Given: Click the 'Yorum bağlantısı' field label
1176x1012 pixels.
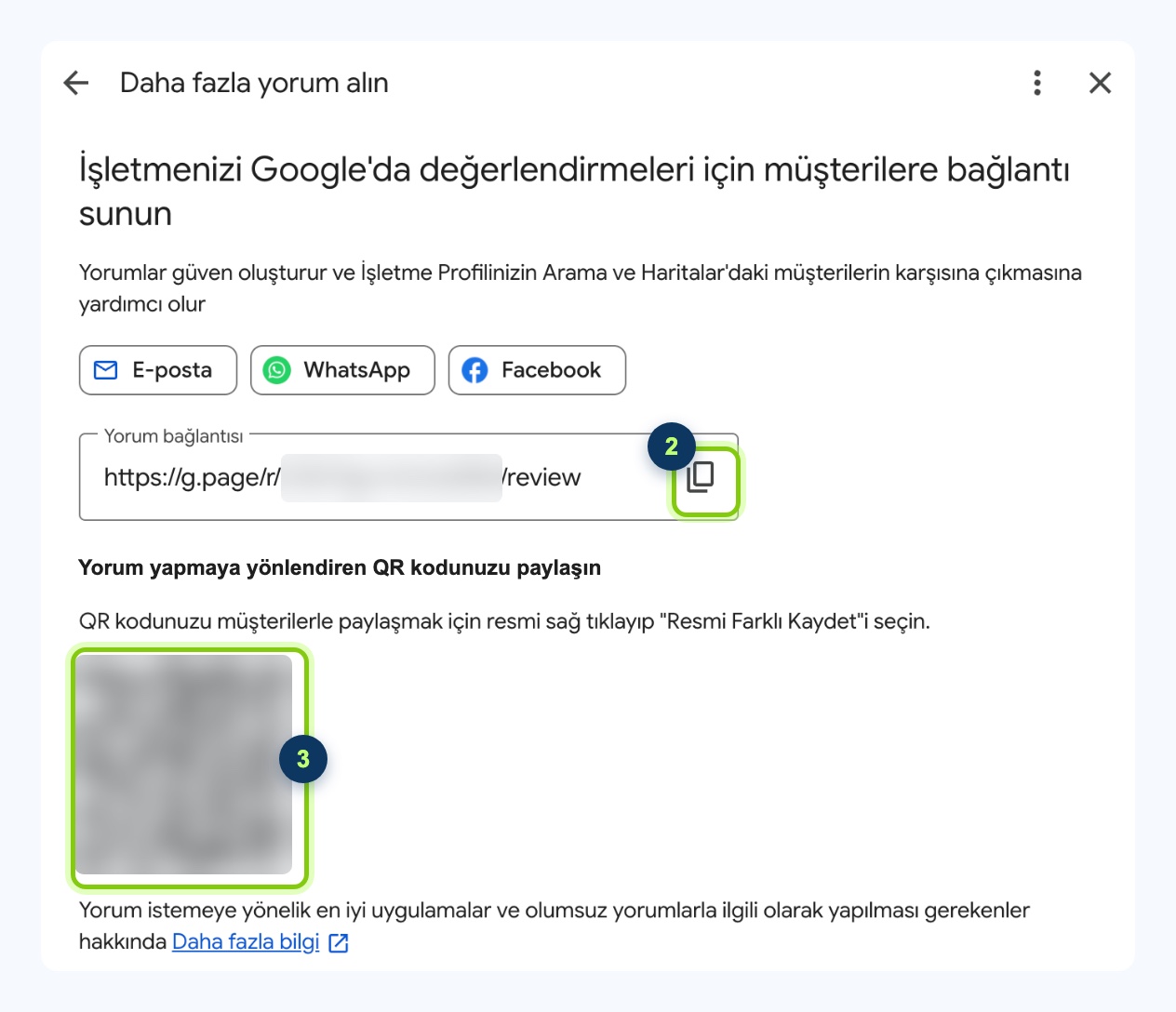Looking at the screenshot, I should 173,436.
